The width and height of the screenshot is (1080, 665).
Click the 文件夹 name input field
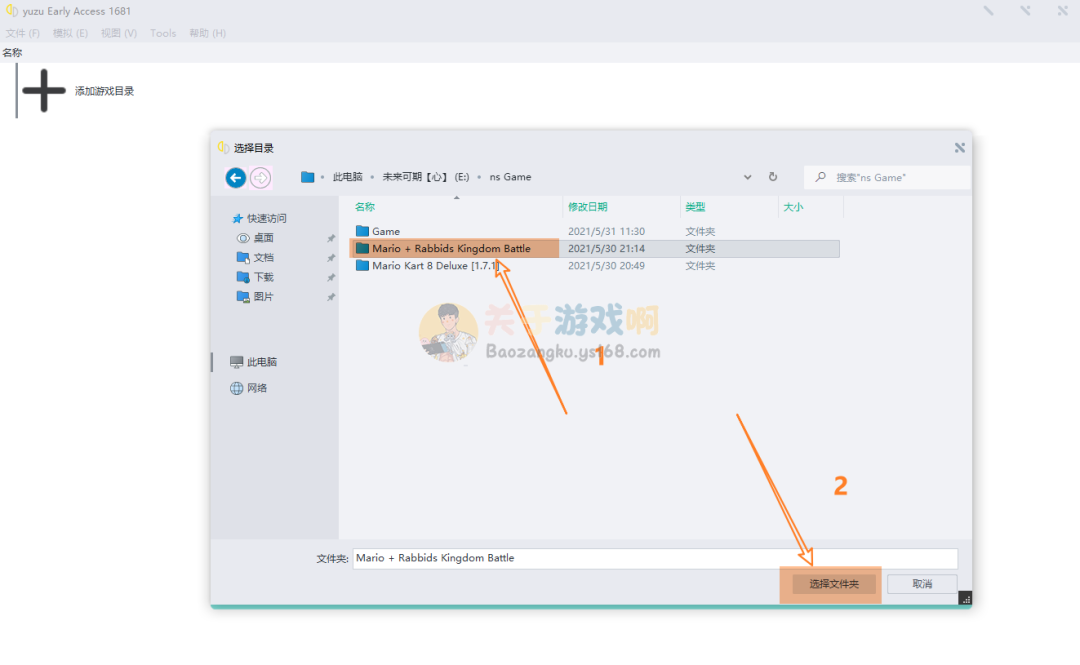pos(654,558)
